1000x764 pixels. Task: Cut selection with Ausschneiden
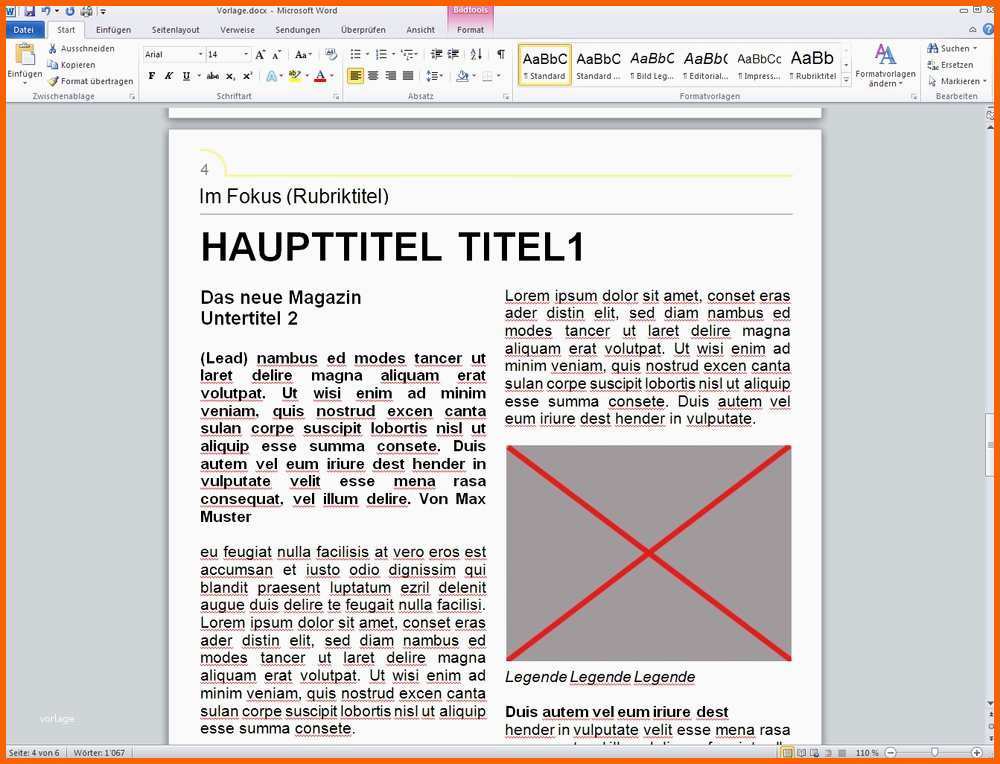coord(82,48)
